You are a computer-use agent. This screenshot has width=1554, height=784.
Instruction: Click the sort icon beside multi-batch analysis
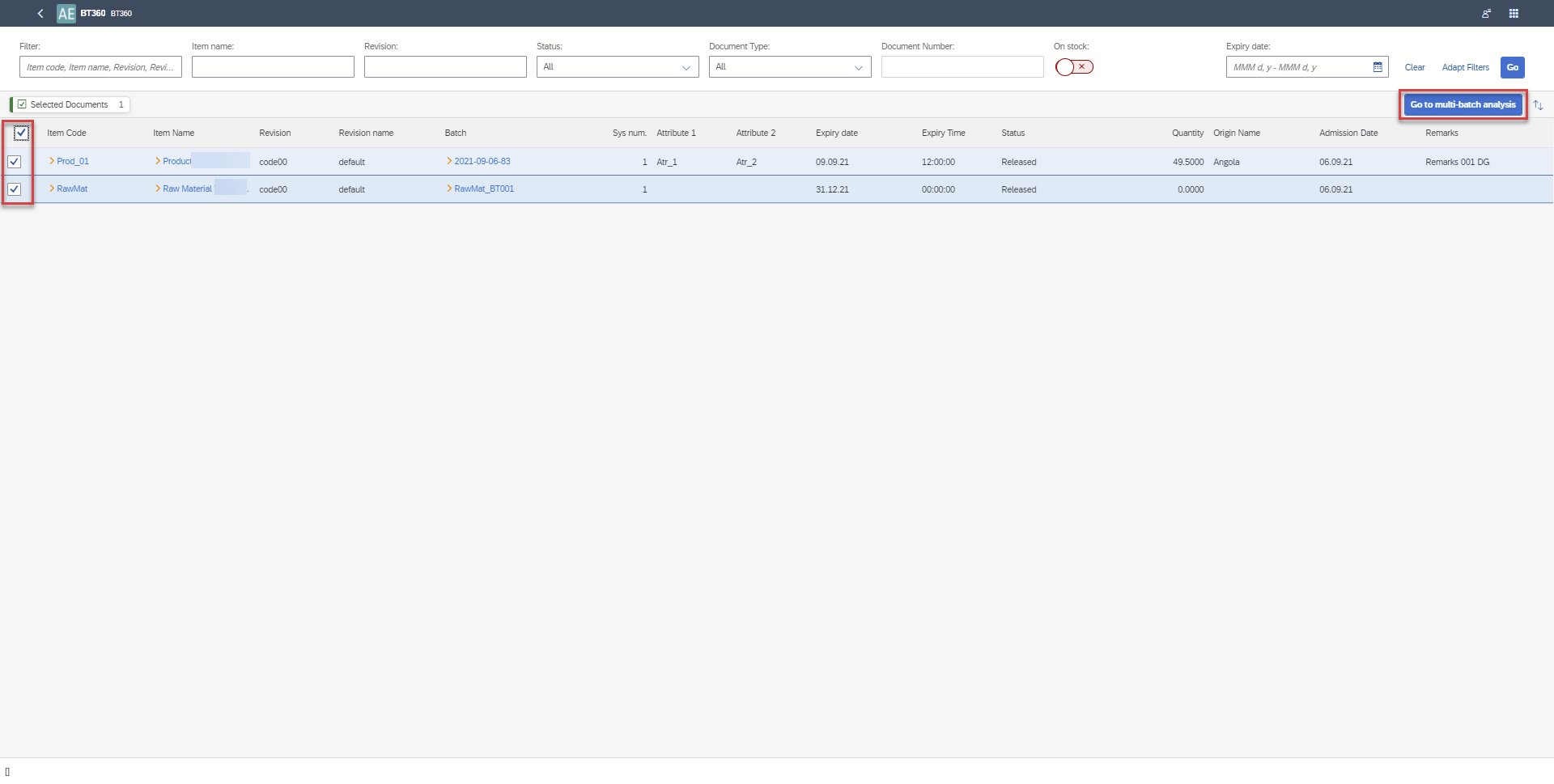(x=1539, y=104)
